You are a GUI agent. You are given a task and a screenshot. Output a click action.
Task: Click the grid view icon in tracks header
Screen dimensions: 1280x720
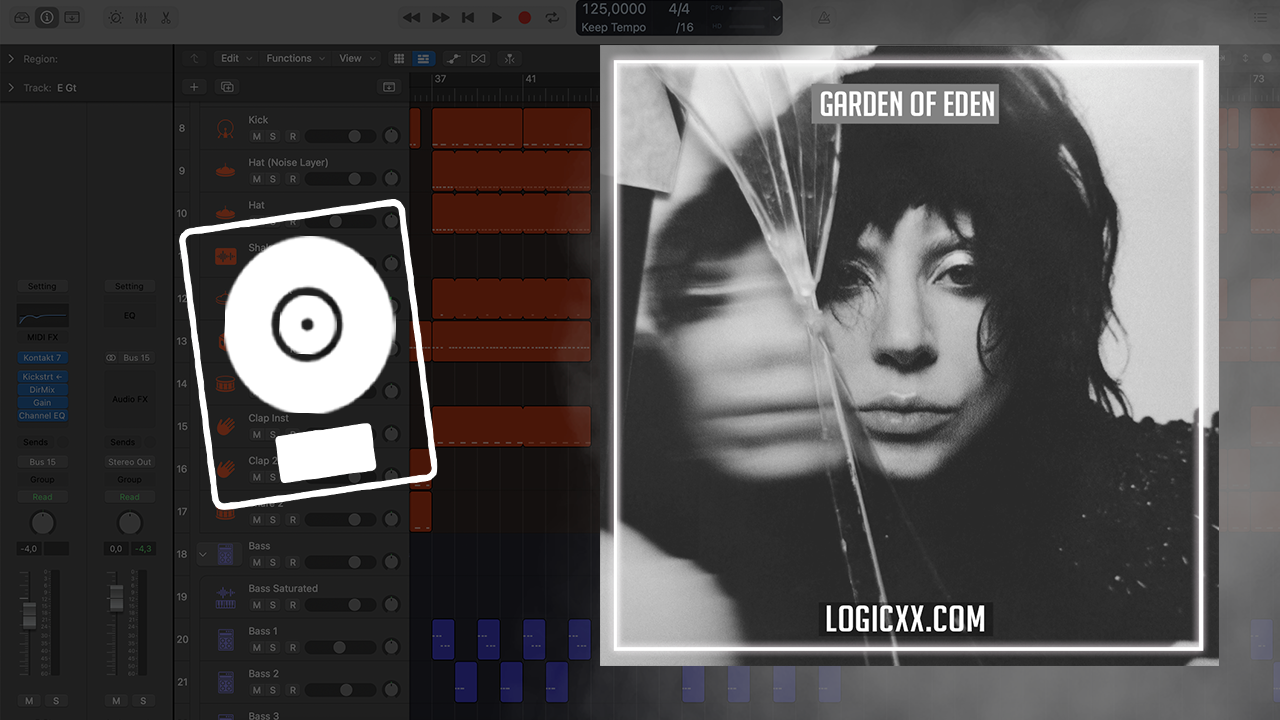pyautogui.click(x=399, y=59)
